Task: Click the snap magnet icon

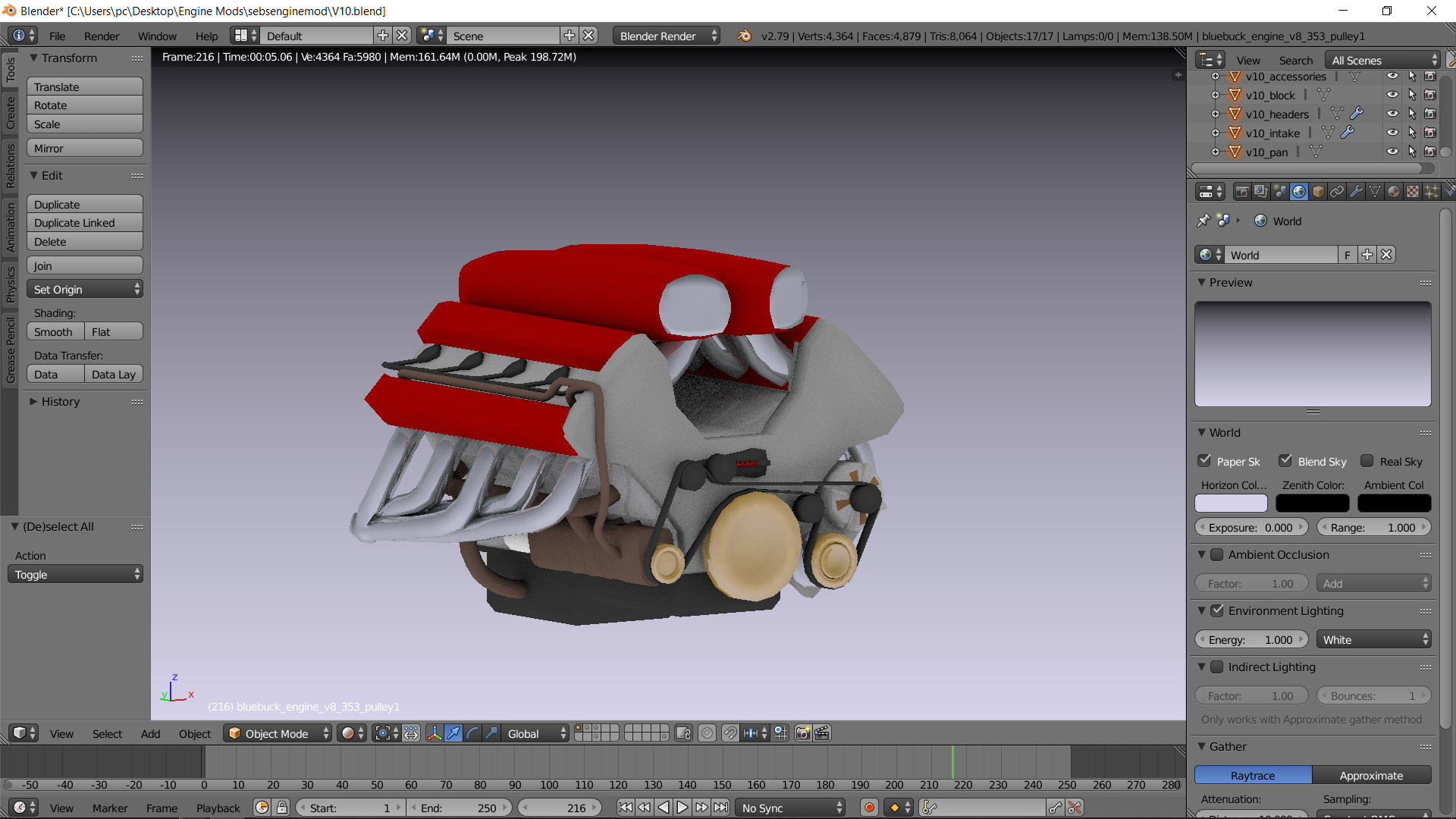Action: [730, 733]
